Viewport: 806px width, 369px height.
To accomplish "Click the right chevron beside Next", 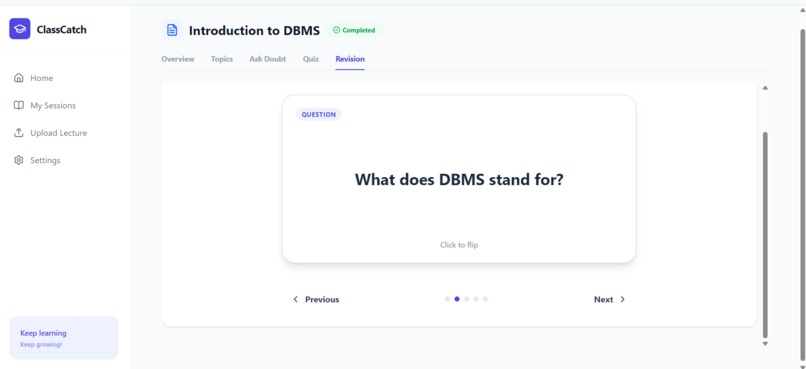I will coord(622,299).
